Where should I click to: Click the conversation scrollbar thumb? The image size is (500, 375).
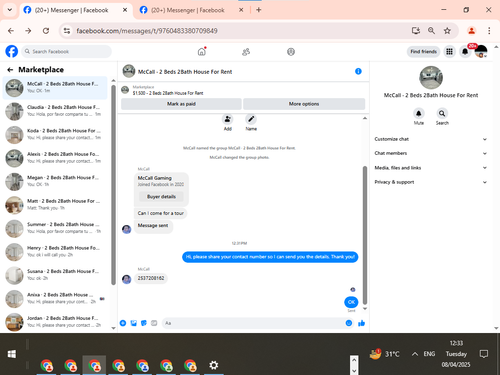pyautogui.click(x=365, y=235)
